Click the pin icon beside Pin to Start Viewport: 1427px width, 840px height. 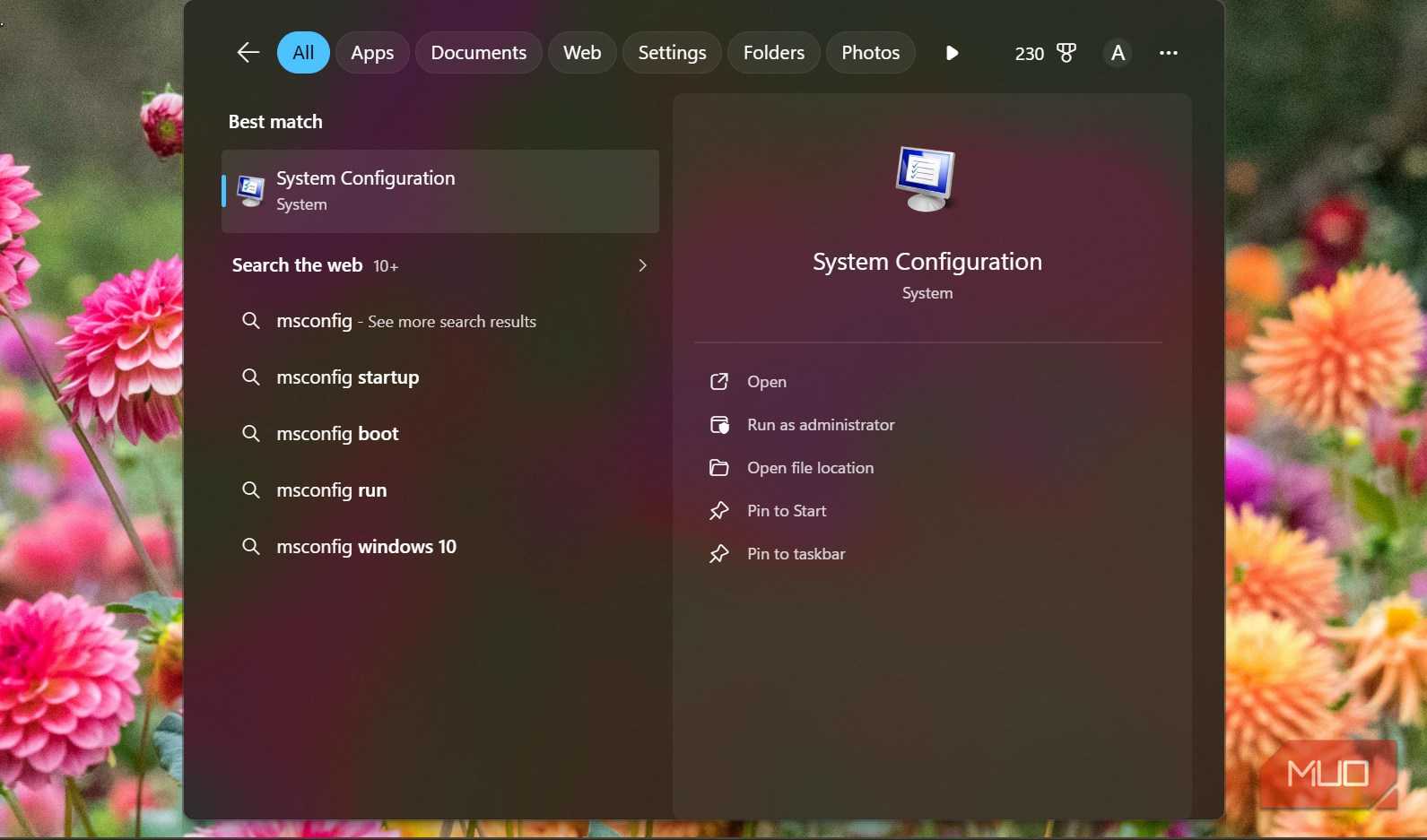(x=719, y=511)
